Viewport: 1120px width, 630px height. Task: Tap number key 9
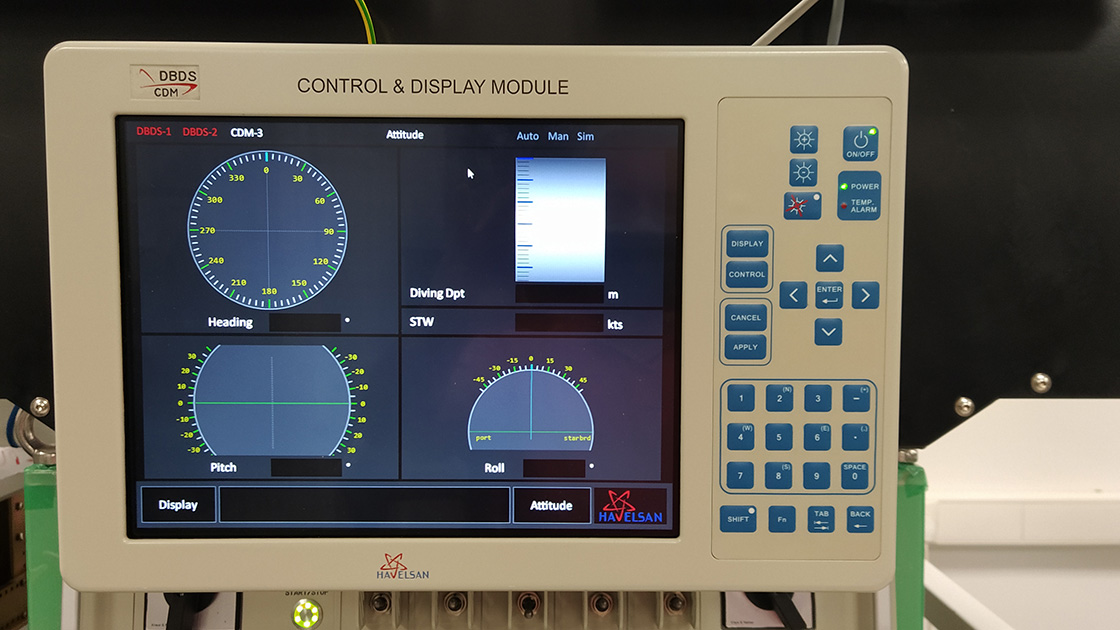click(x=816, y=475)
